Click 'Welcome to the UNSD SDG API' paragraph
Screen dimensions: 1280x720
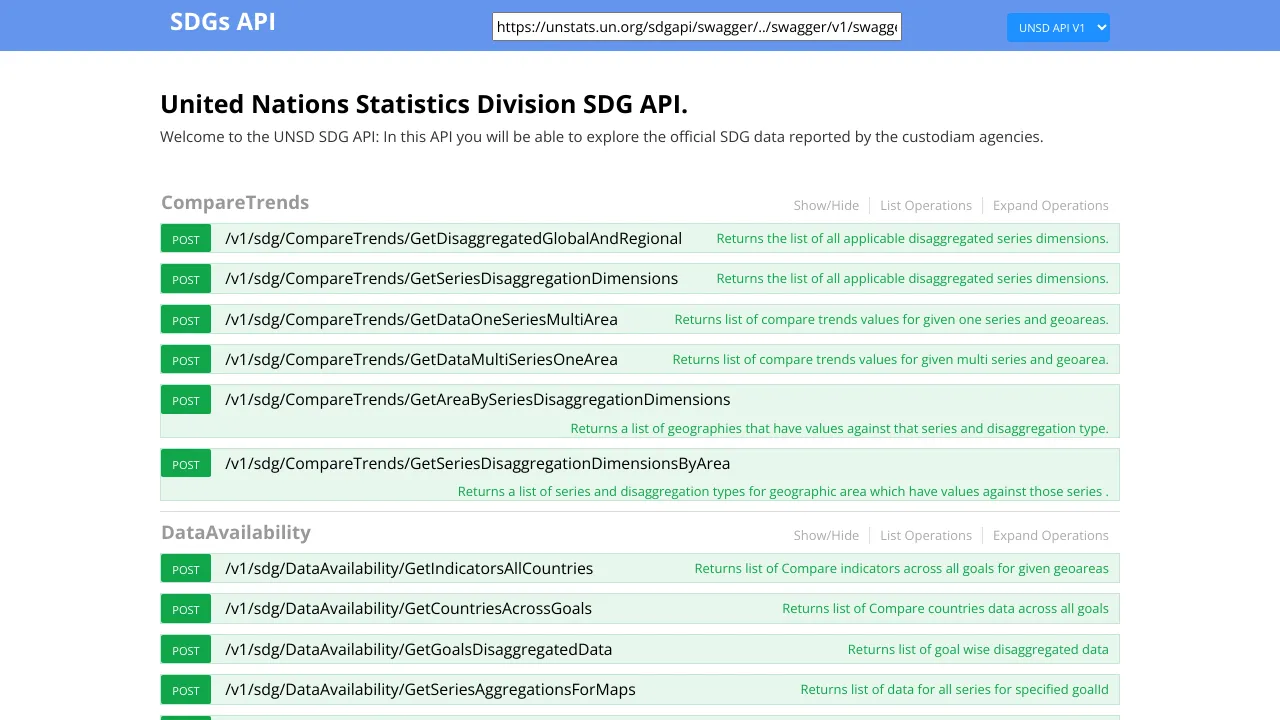coord(601,136)
